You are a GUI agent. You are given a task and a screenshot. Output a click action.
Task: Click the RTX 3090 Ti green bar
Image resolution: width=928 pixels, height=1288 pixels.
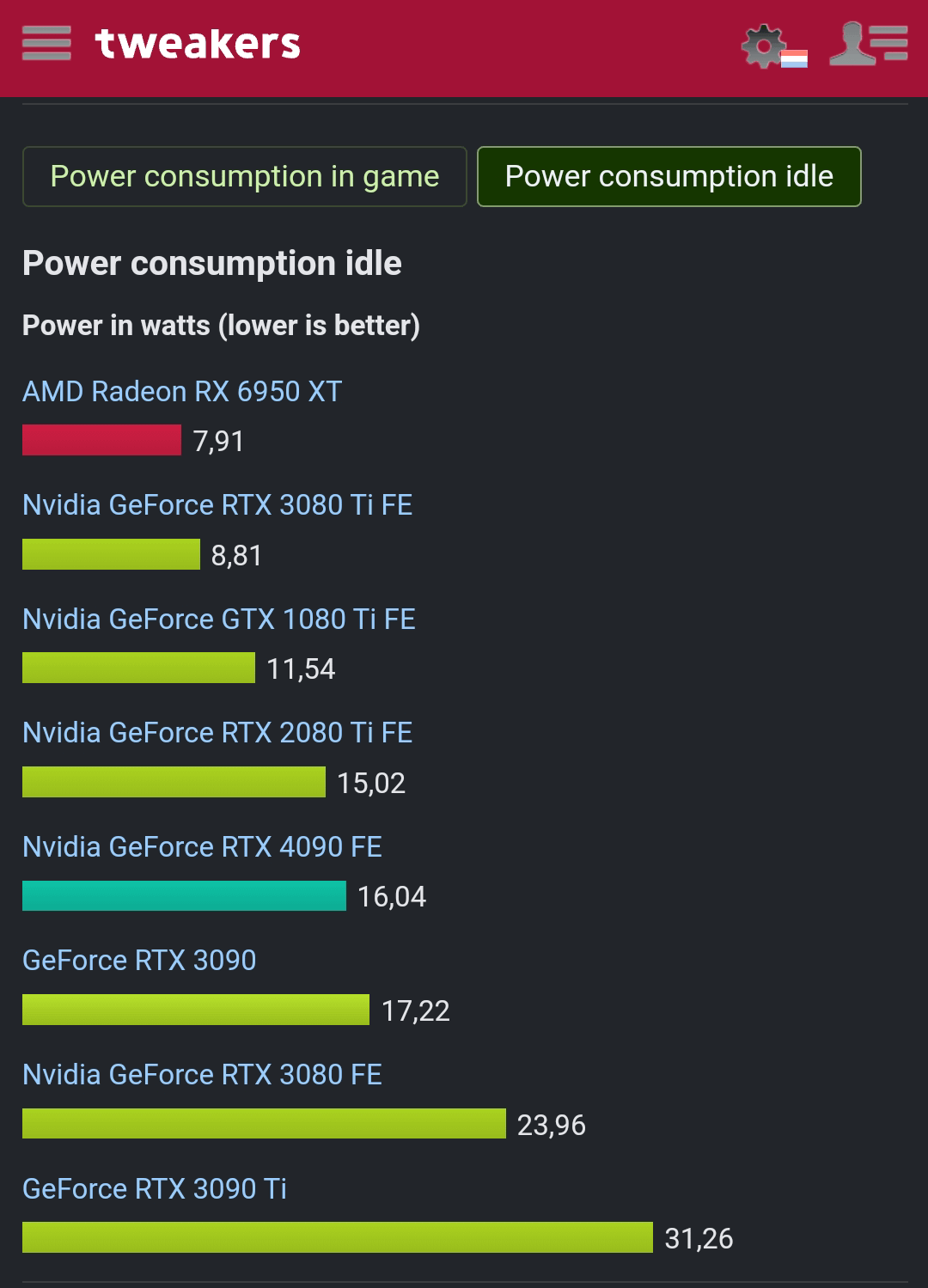pyautogui.click(x=338, y=1237)
